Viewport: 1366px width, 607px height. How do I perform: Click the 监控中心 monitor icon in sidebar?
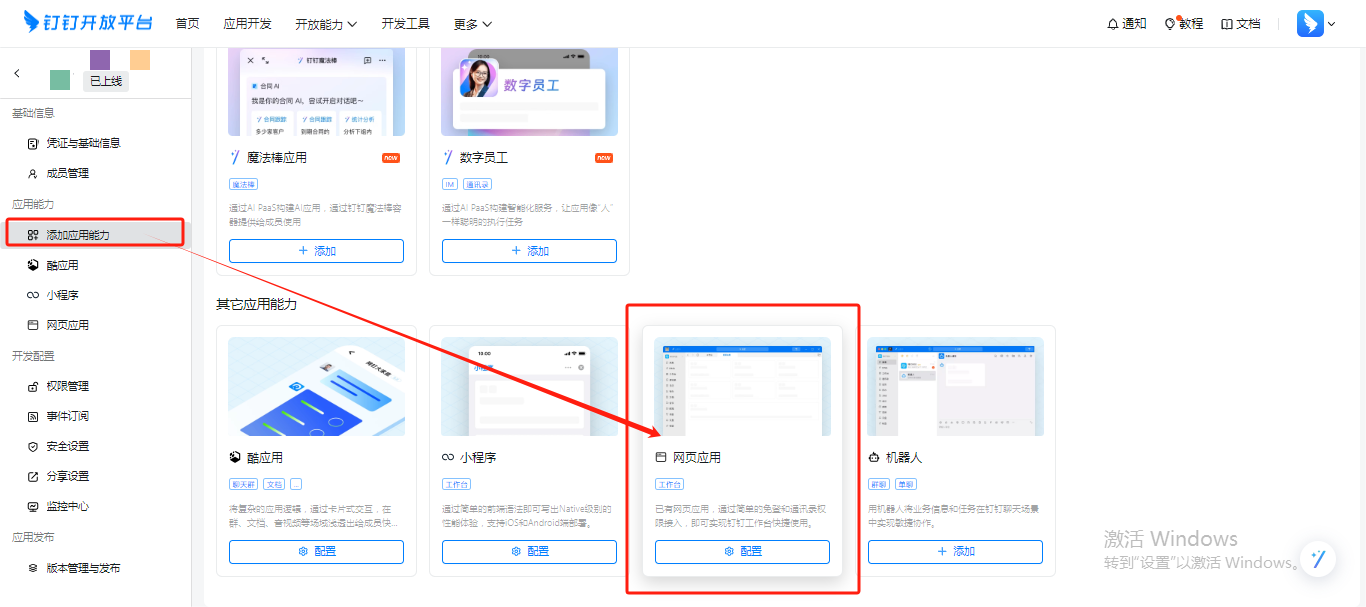pyautogui.click(x=33, y=506)
